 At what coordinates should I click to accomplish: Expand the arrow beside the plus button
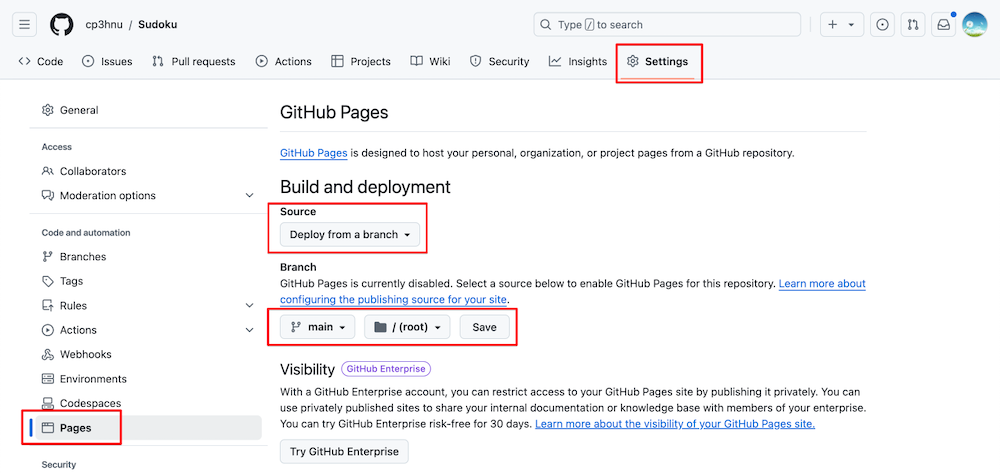[x=851, y=25]
